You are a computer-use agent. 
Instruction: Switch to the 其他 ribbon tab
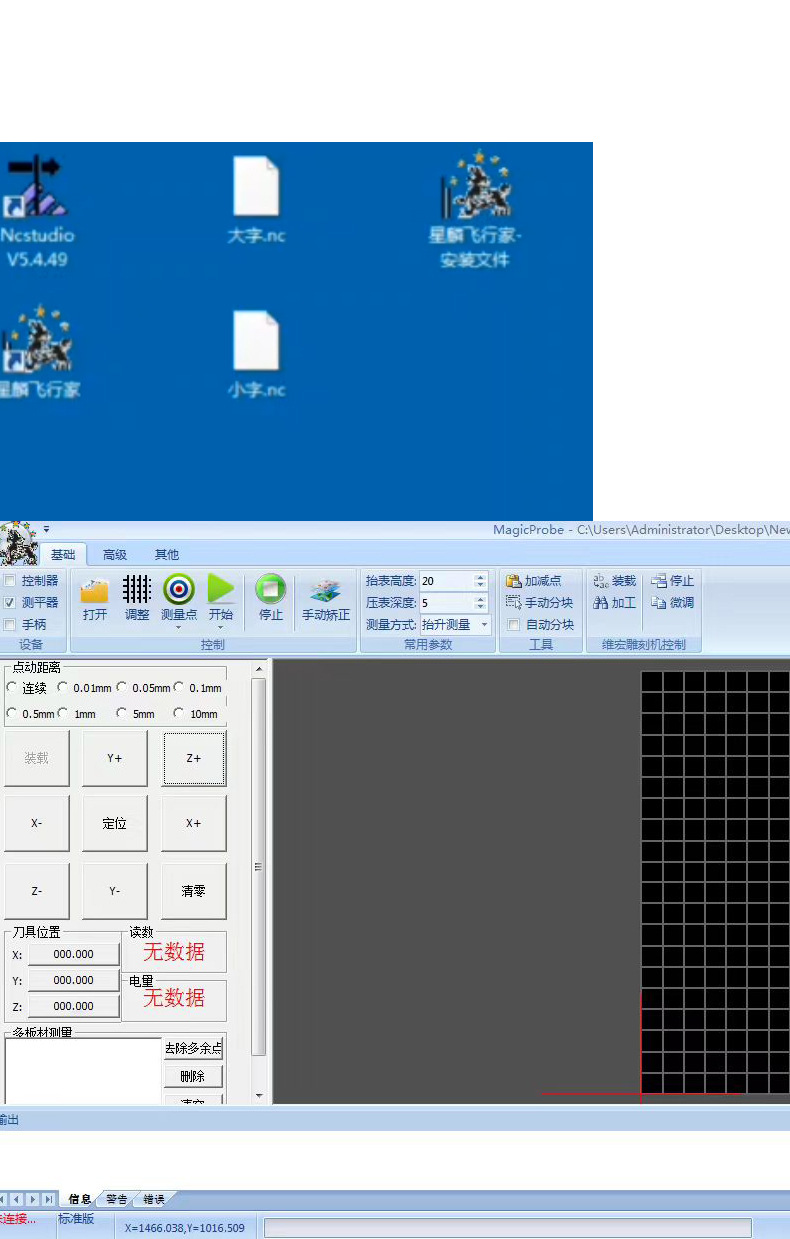[x=167, y=555]
